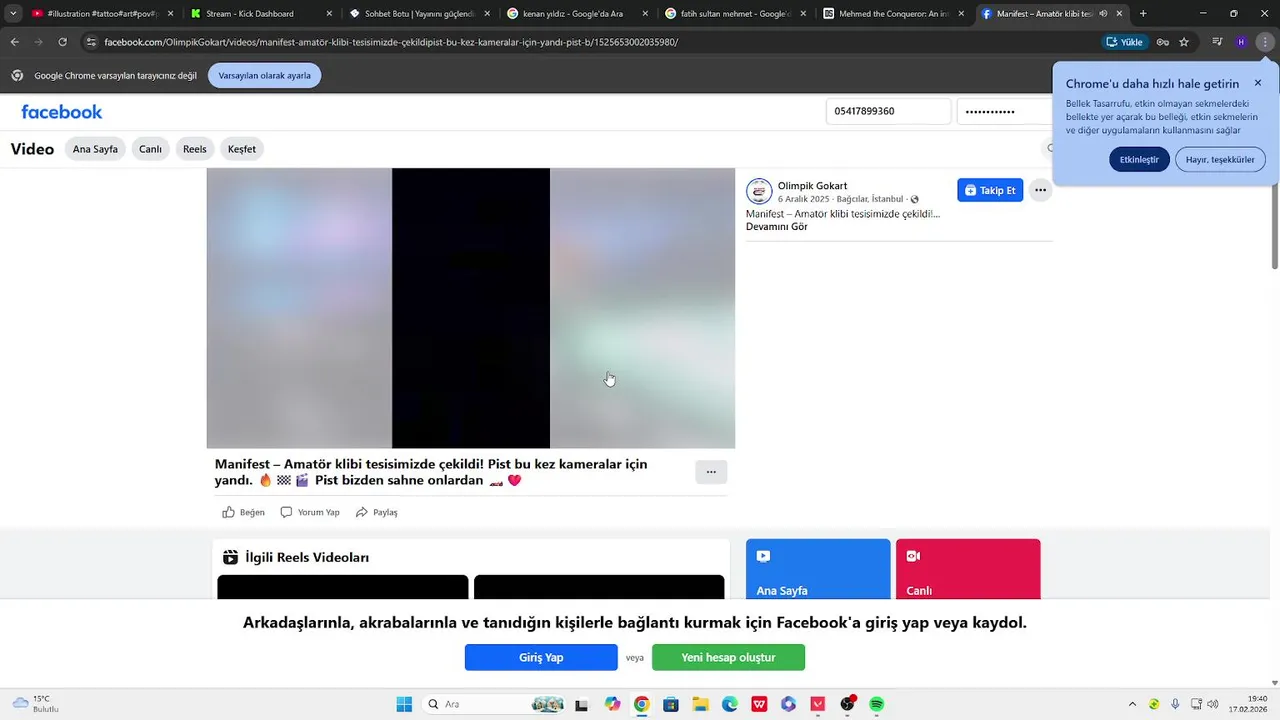The height and width of the screenshot is (720, 1280).
Task: Open Copilot from the taskbar
Action: tap(612, 704)
